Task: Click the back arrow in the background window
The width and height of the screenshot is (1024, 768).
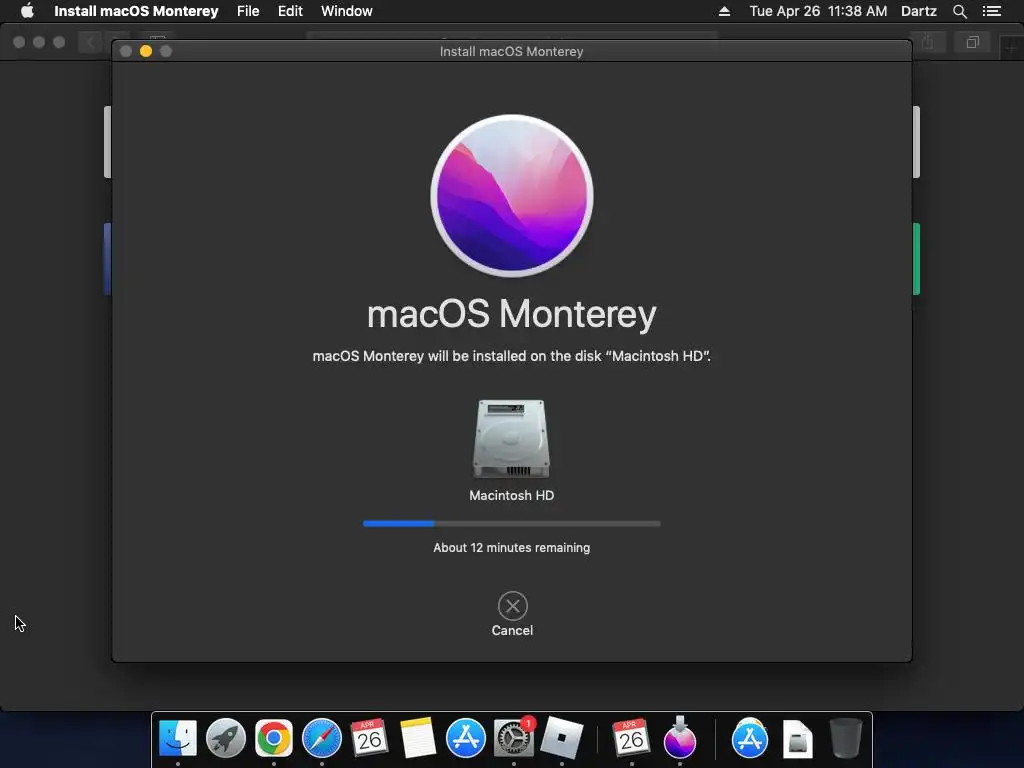Action: pyautogui.click(x=90, y=43)
